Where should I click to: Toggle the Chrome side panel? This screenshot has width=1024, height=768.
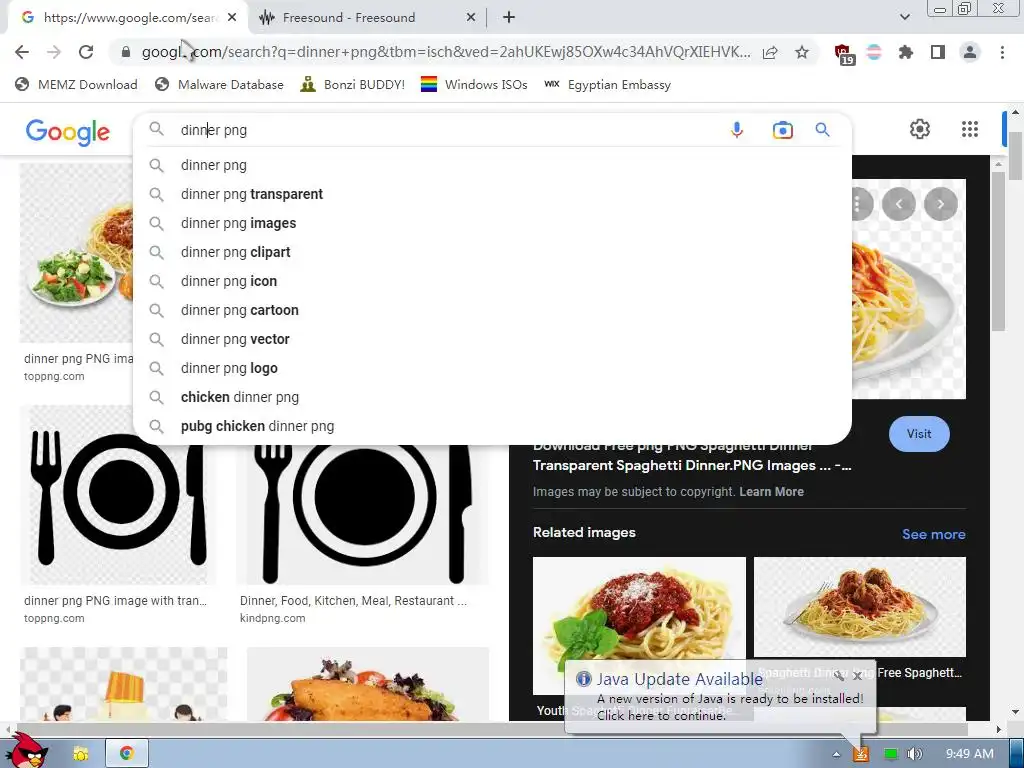coord(938,52)
